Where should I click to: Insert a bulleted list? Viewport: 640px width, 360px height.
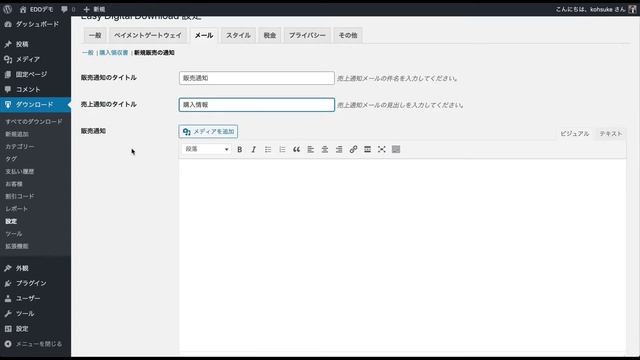click(268, 149)
